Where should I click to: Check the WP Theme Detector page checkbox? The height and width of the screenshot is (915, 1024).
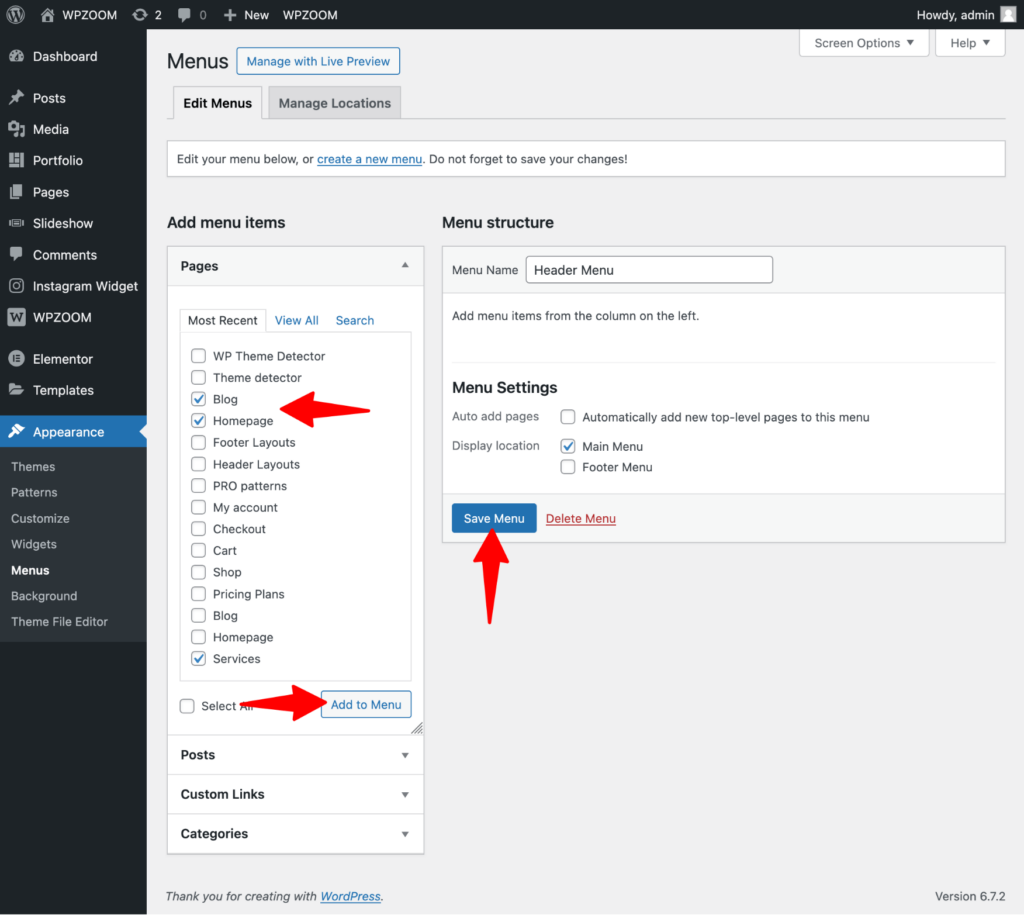coord(198,356)
